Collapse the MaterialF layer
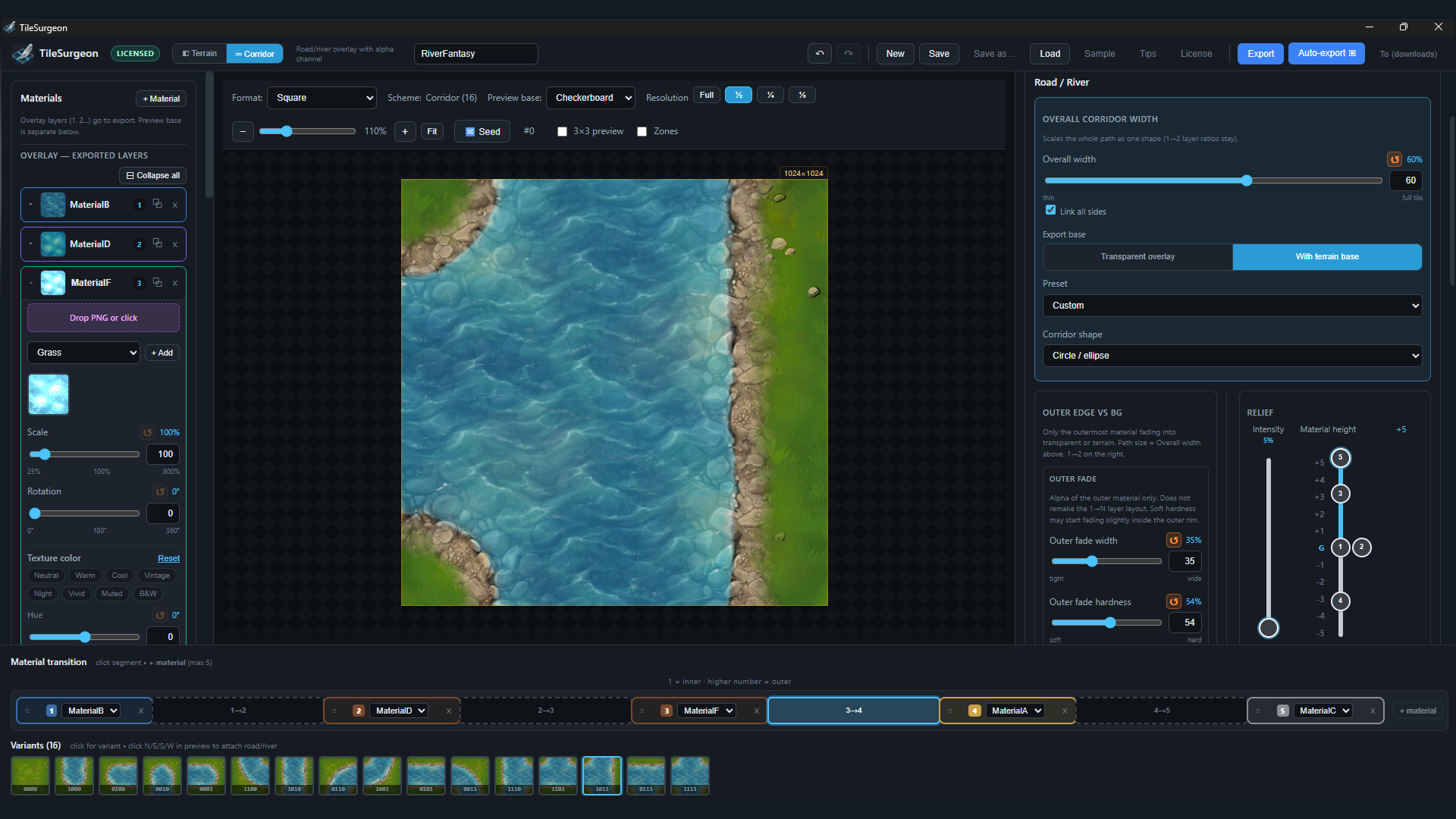This screenshot has height=819, width=1456. pos(31,283)
